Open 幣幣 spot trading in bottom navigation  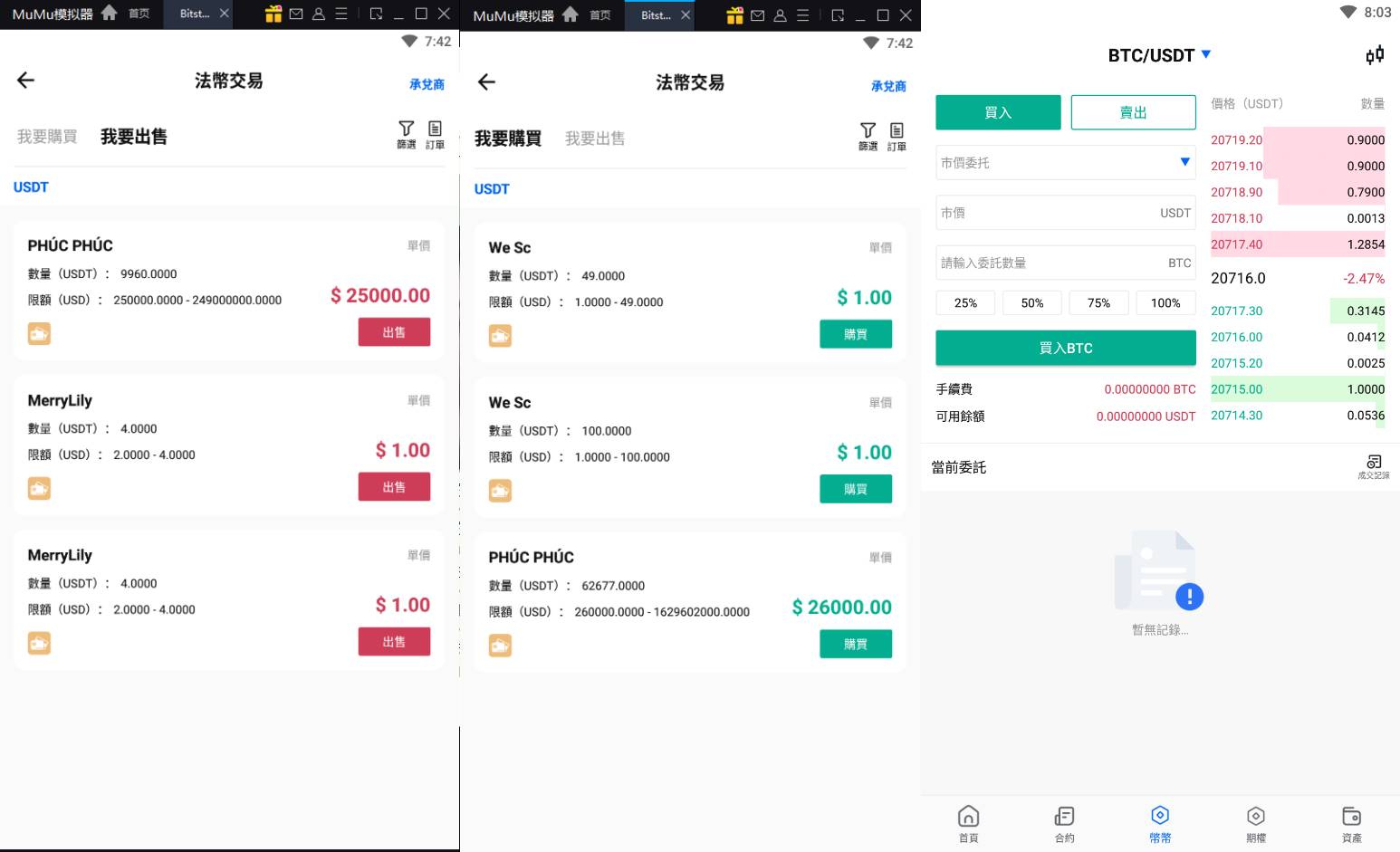click(x=1160, y=824)
